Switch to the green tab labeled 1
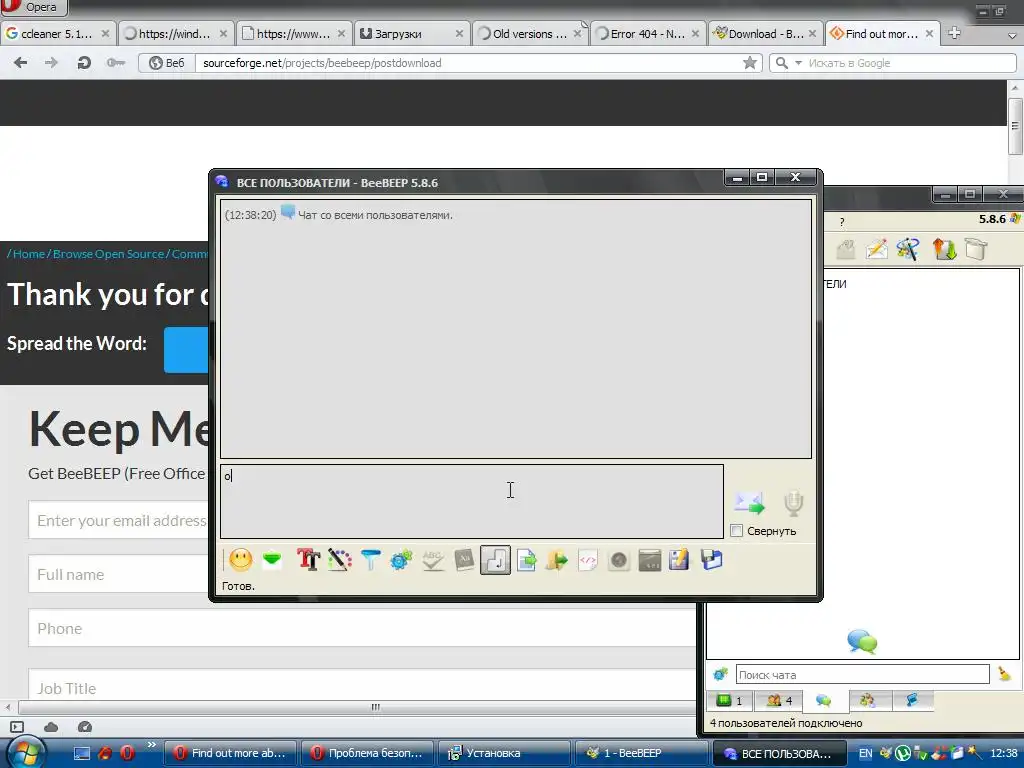The height and width of the screenshot is (768, 1024). [730, 701]
